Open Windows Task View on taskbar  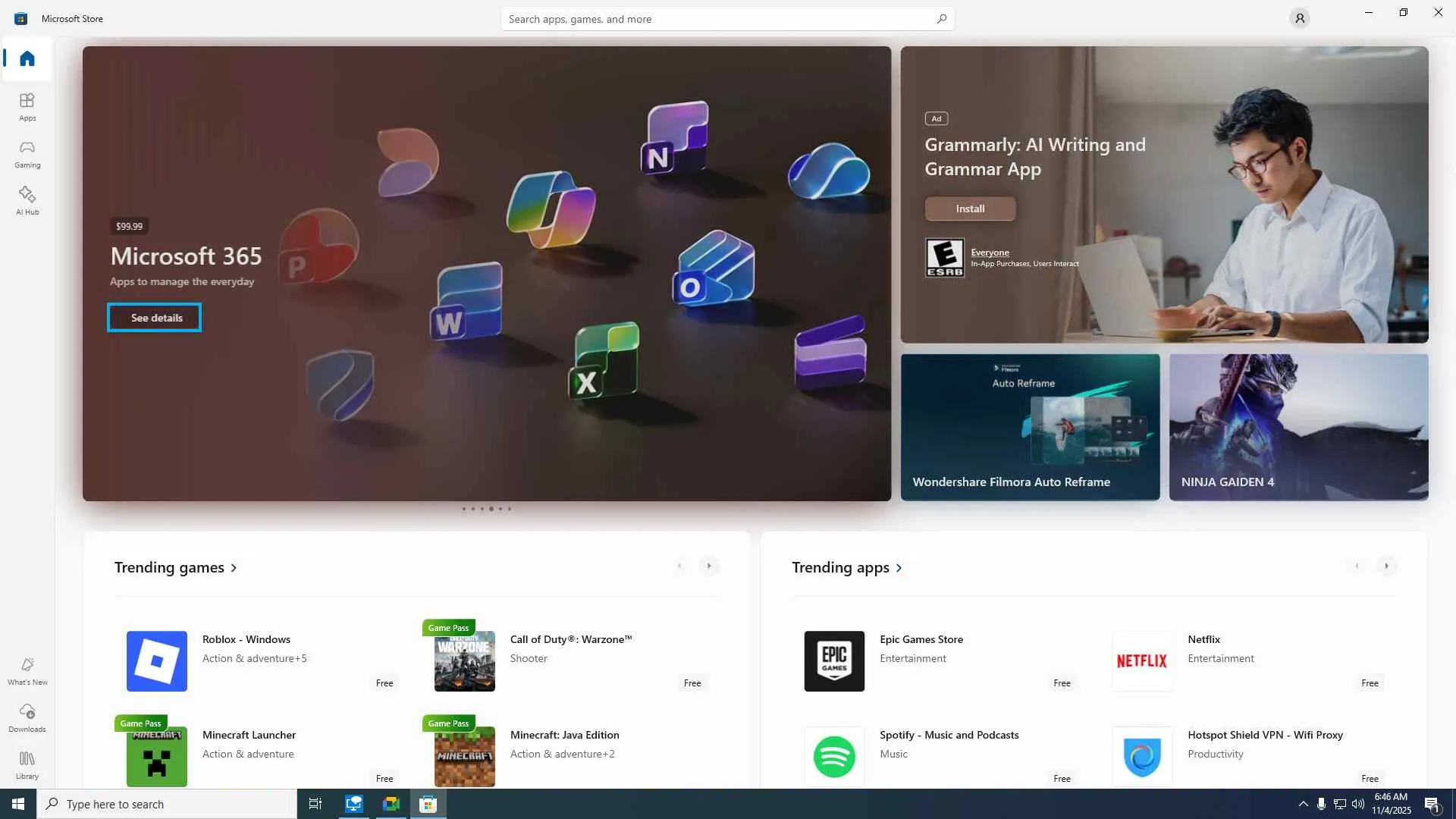coord(315,804)
